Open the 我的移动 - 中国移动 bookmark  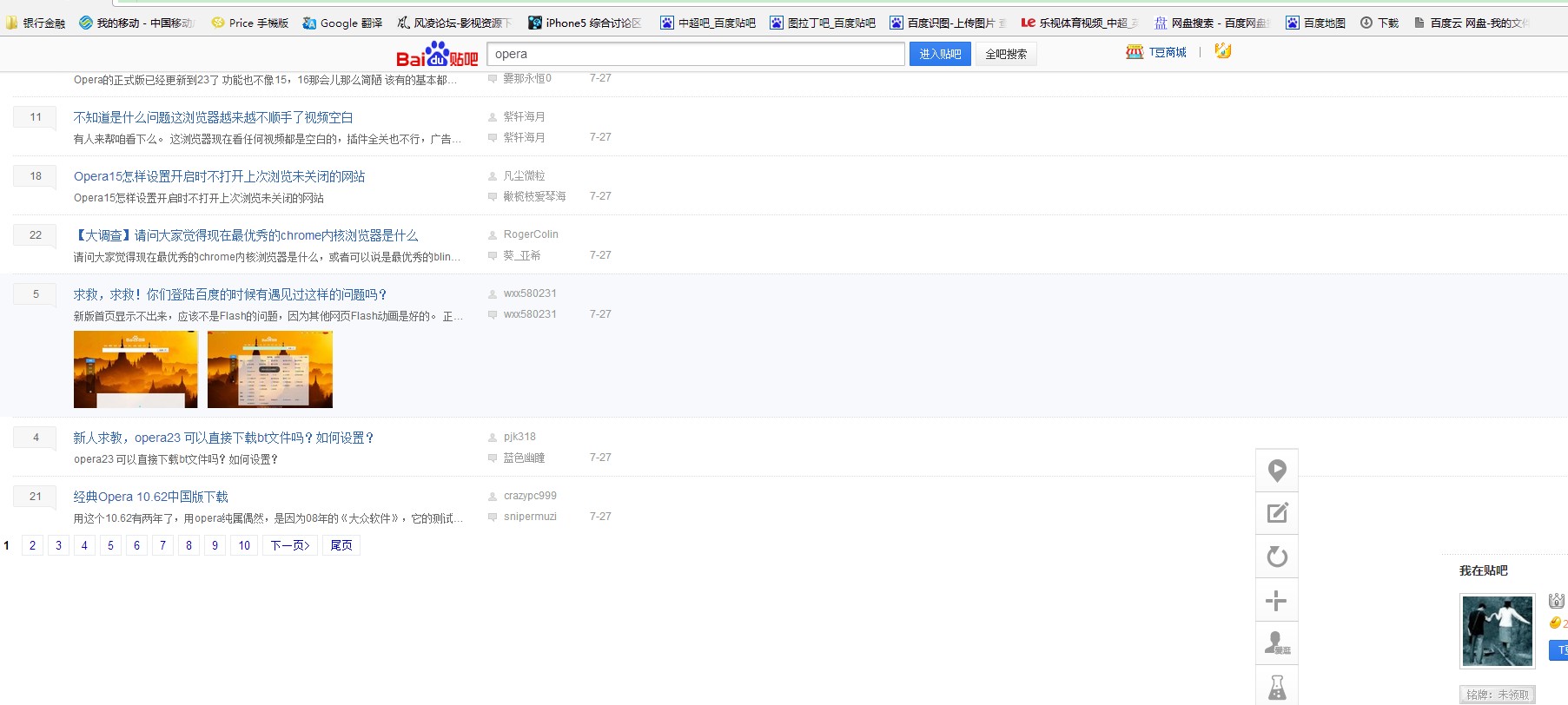click(x=137, y=23)
